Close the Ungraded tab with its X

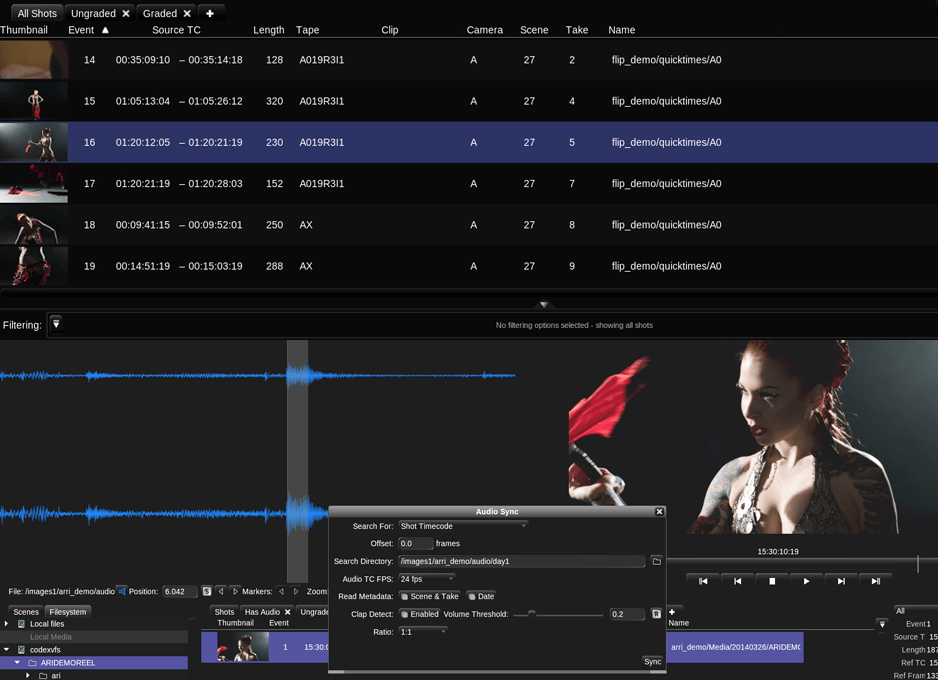click(126, 14)
